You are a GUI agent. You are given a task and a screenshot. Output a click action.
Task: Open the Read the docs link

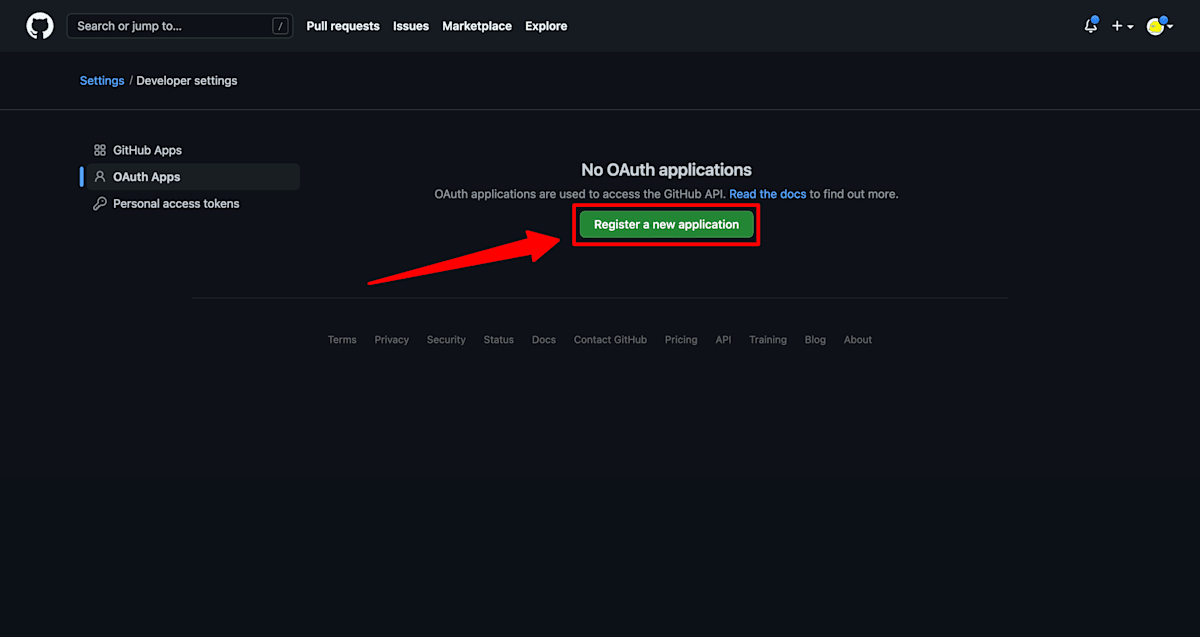tap(768, 194)
